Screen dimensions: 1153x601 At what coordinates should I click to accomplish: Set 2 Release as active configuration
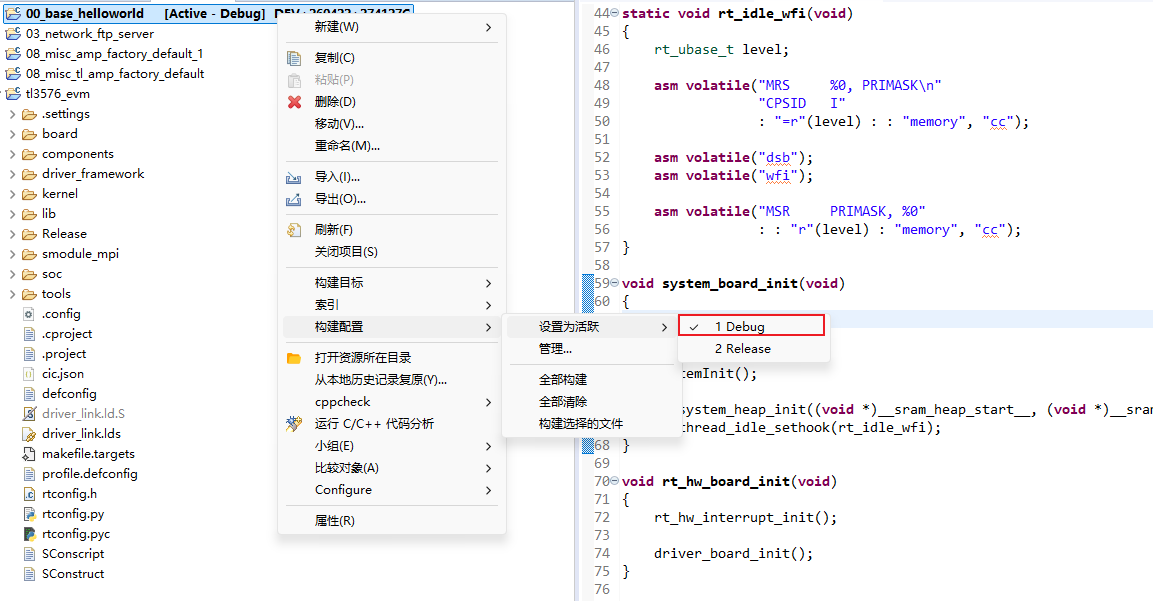tap(754, 349)
